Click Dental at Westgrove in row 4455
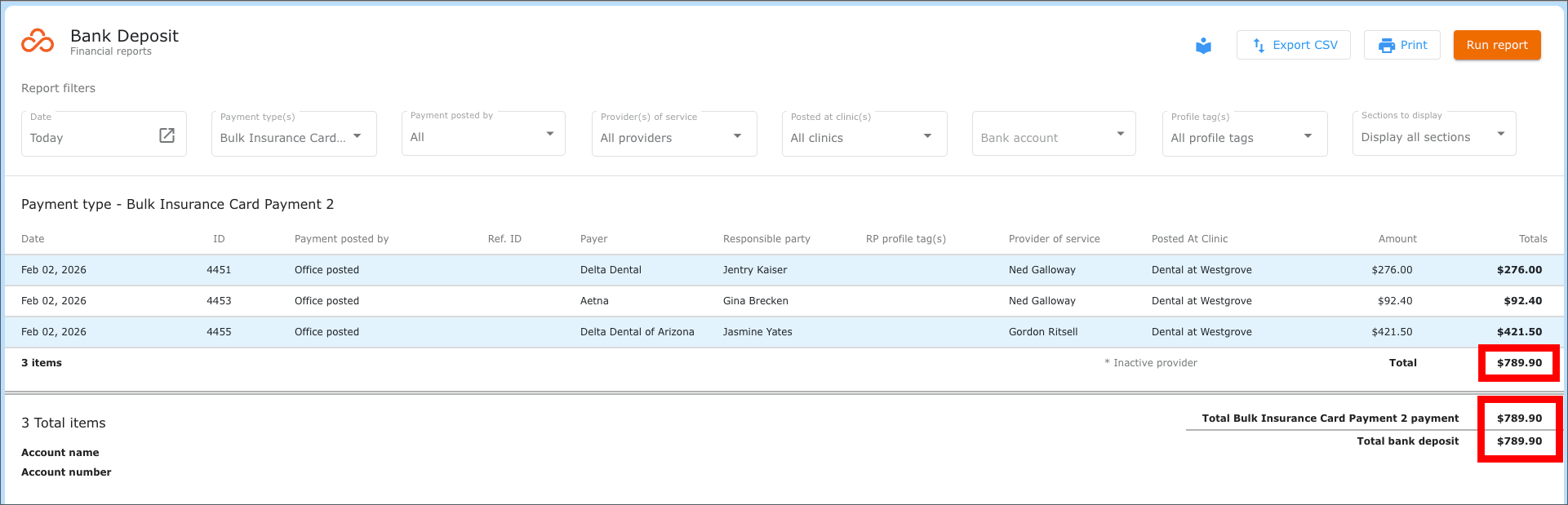Screen dimensions: 1568x505 click(1202, 332)
